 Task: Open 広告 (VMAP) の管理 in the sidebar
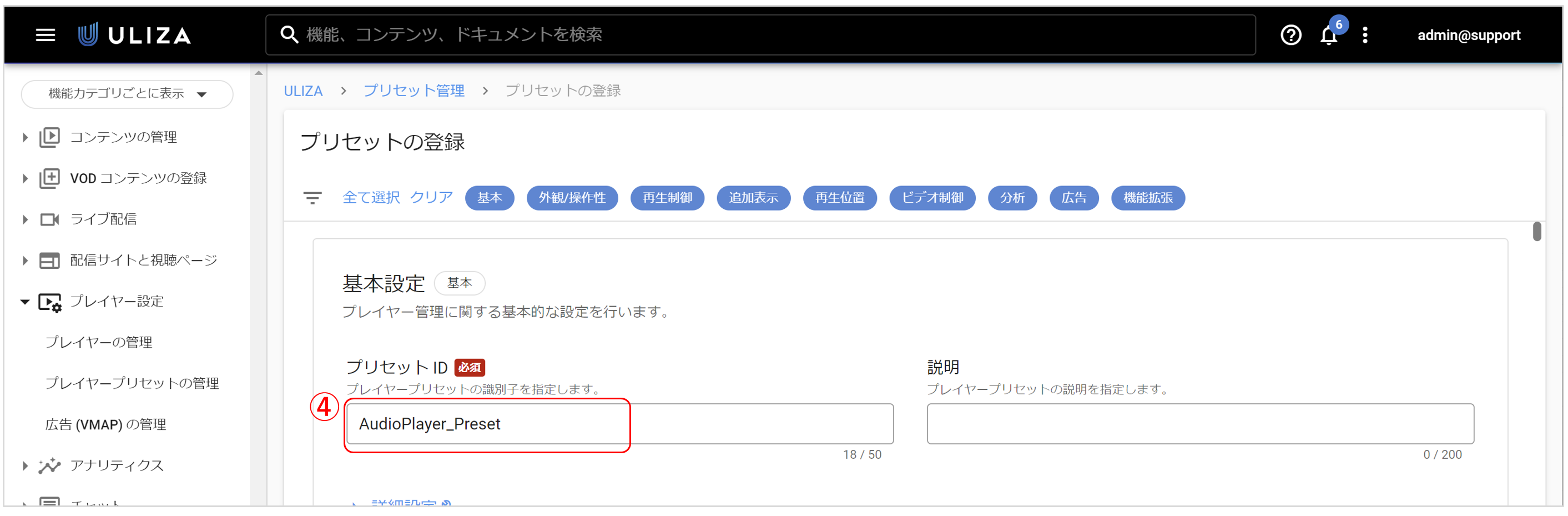click(106, 424)
